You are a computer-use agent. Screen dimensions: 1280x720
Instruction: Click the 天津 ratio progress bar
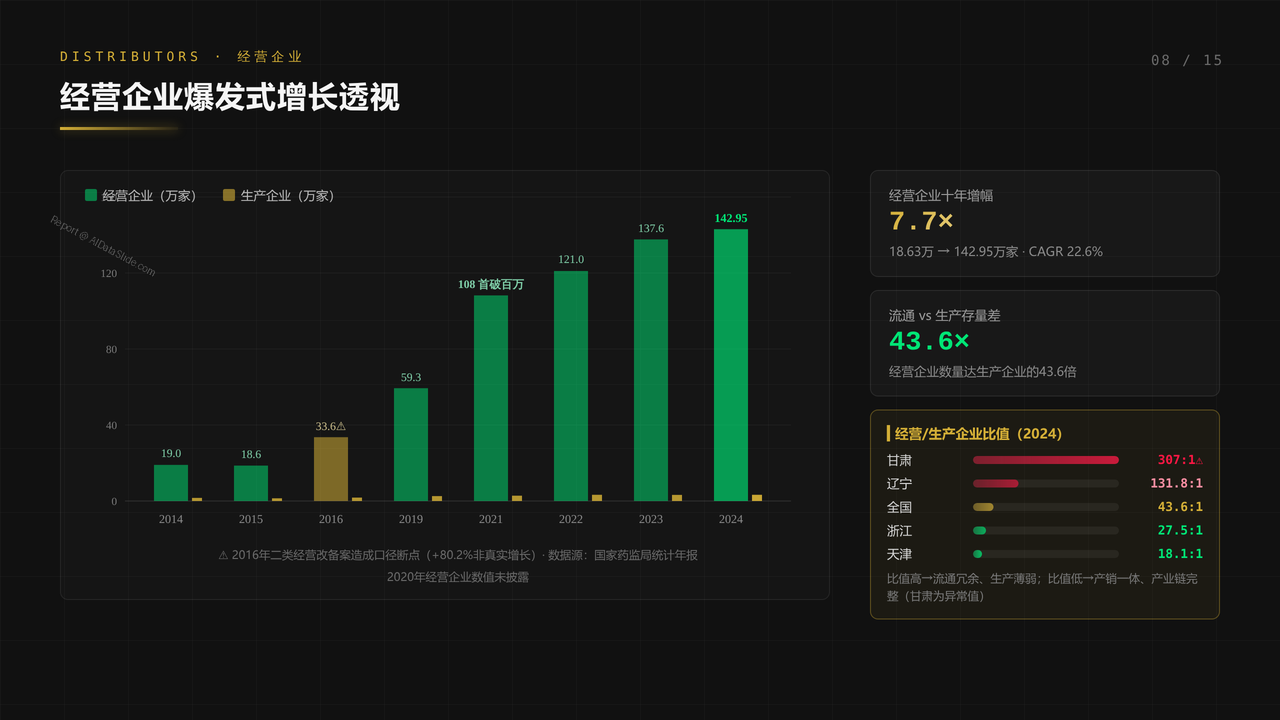1046,554
